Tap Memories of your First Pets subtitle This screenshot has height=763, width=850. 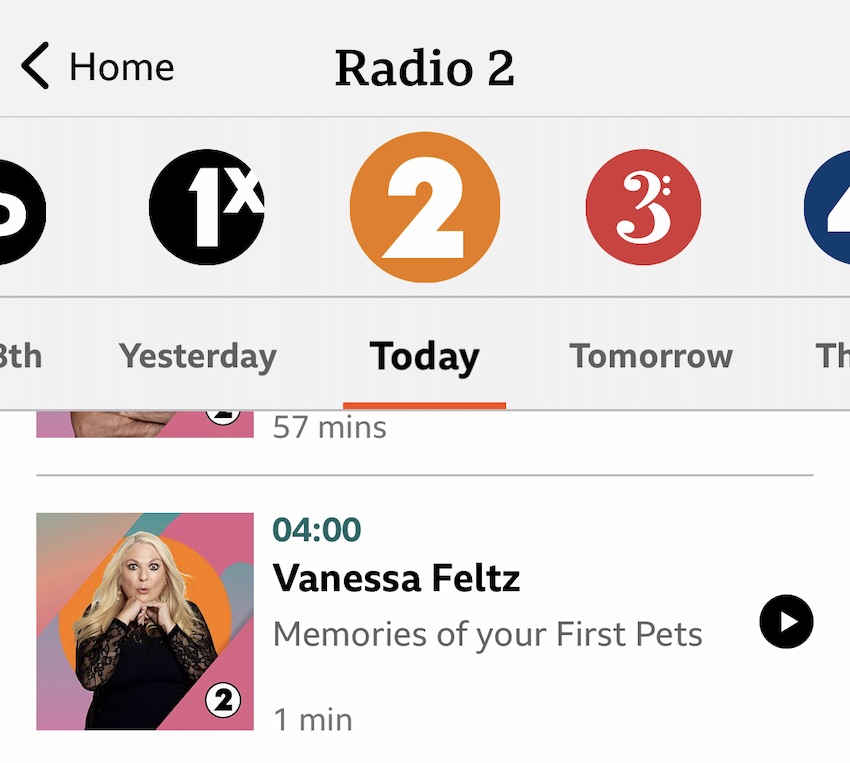coord(489,633)
